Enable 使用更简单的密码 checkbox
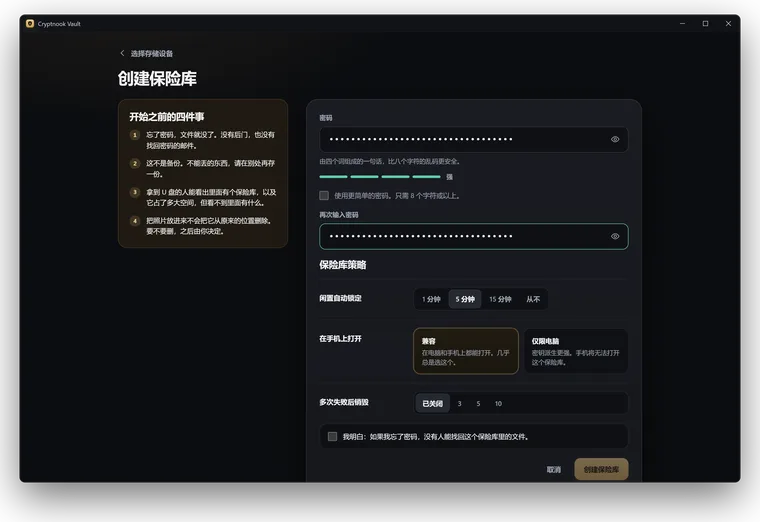The image size is (760, 522). coord(324,195)
